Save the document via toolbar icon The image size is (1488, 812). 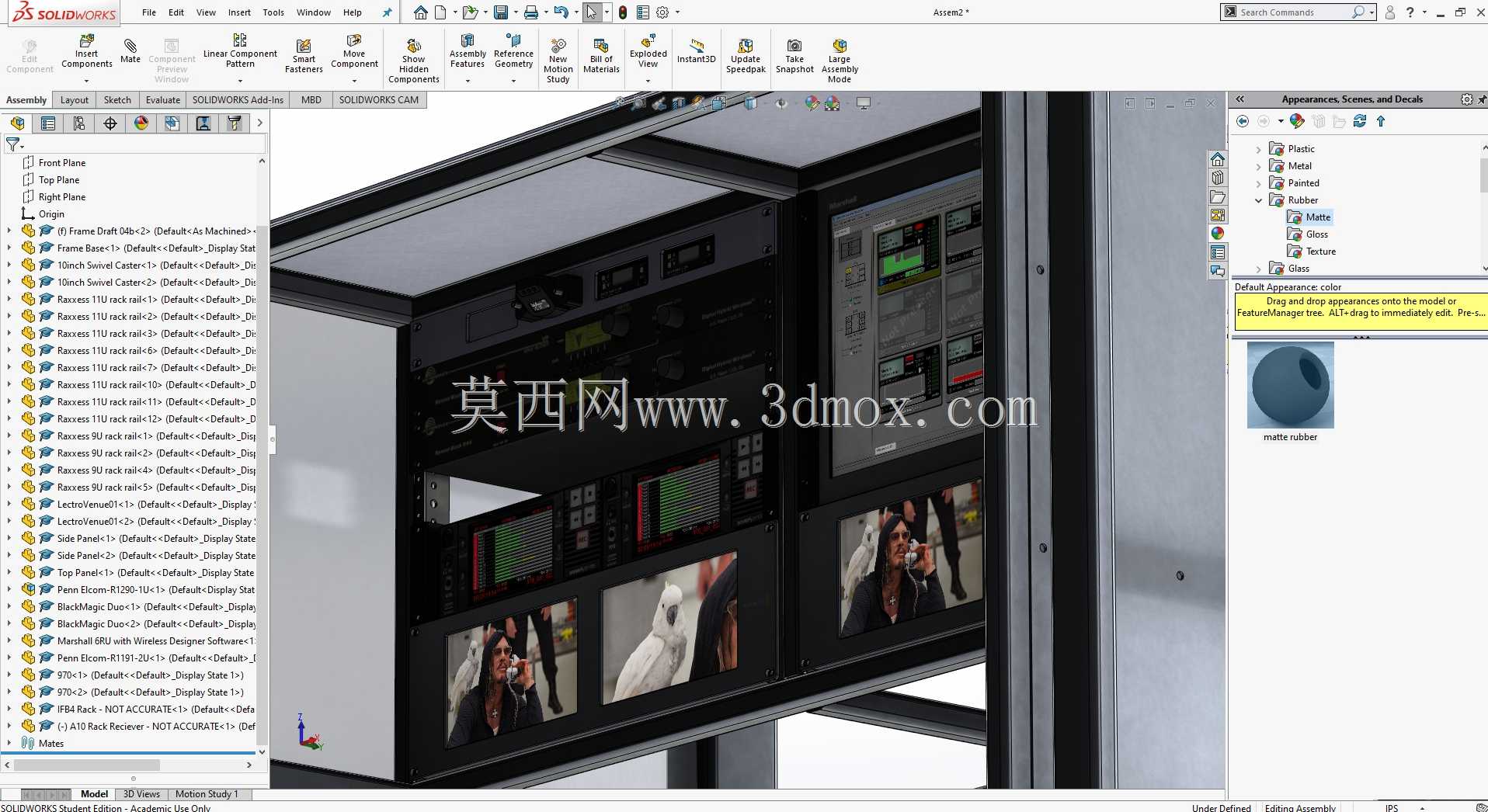coord(501,12)
